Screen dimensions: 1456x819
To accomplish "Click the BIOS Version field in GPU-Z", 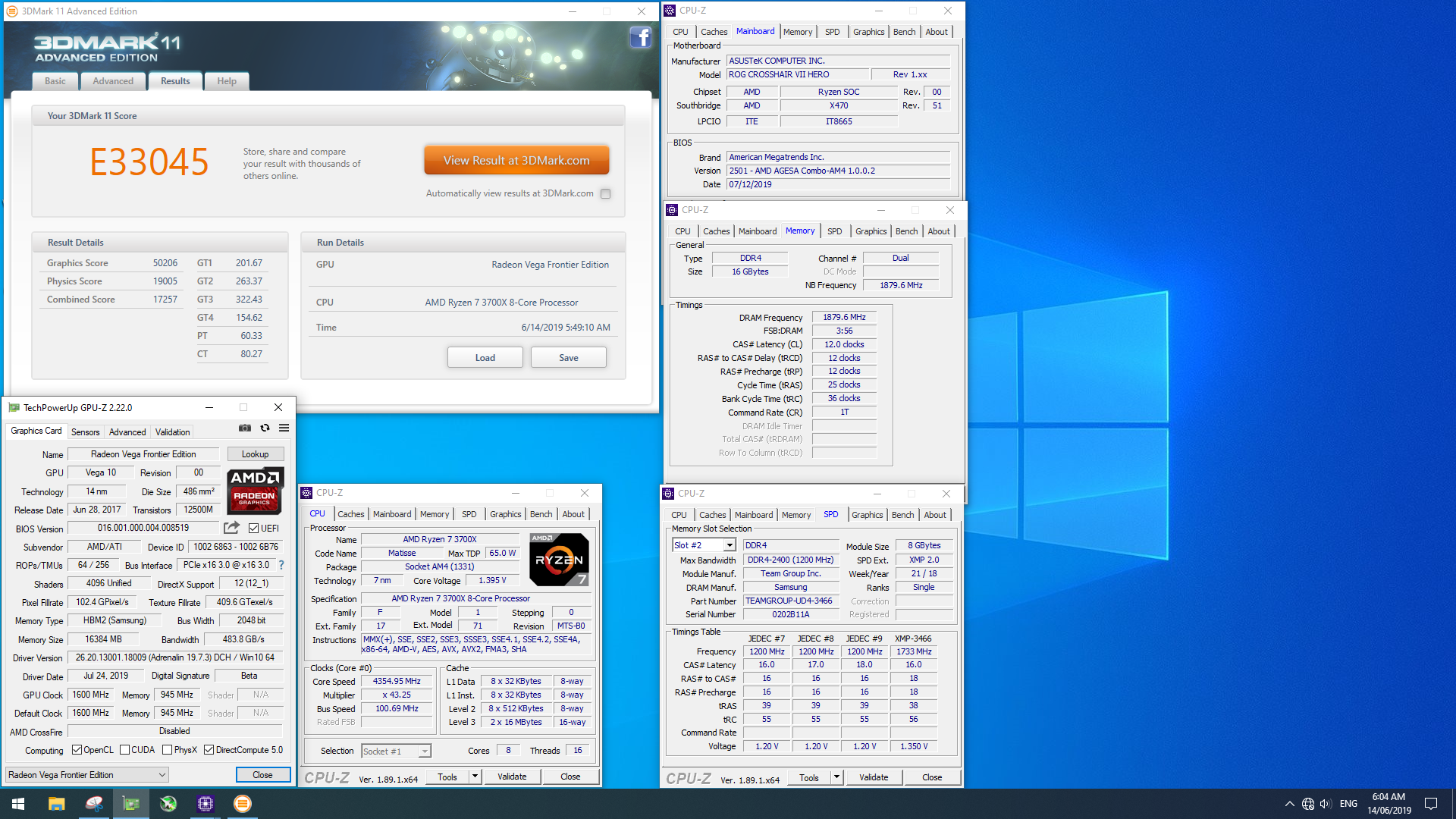I will 143,528.
